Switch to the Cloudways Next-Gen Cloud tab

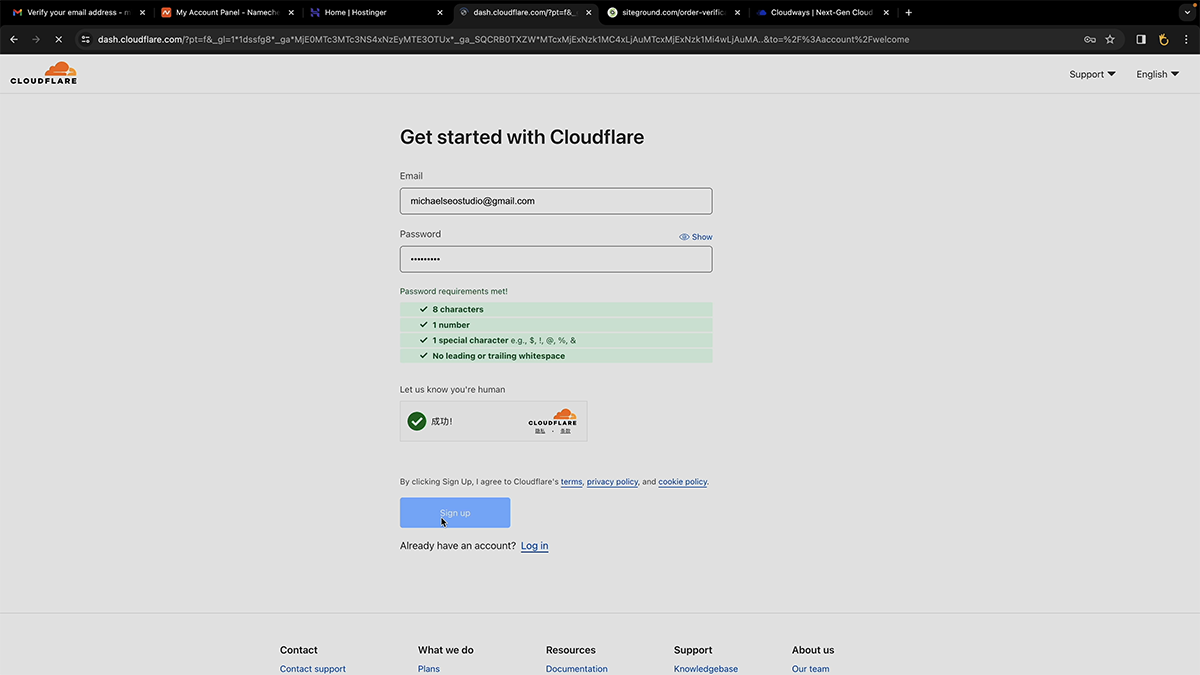point(823,13)
